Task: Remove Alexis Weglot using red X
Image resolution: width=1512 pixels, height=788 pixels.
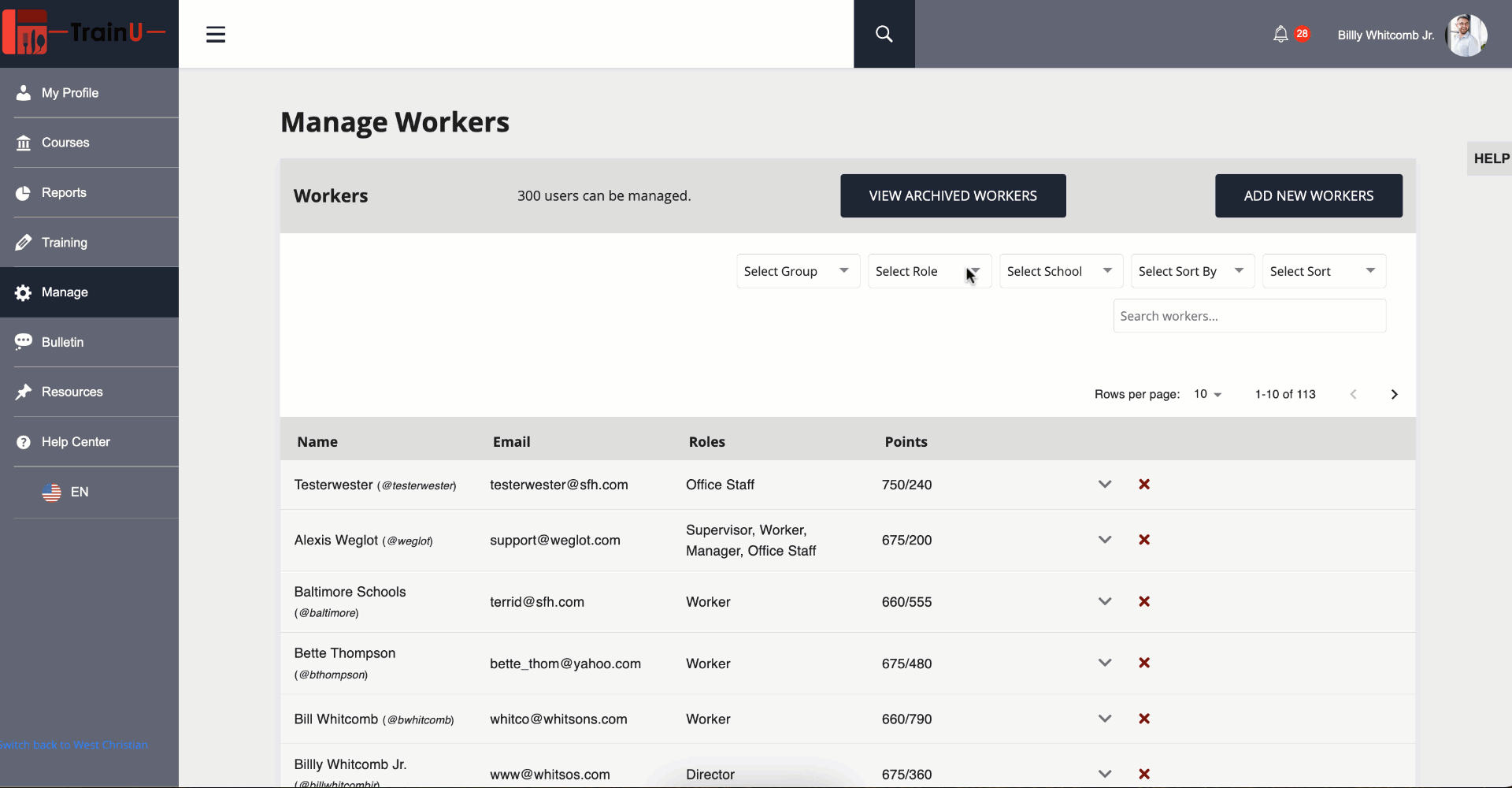Action: coord(1144,540)
